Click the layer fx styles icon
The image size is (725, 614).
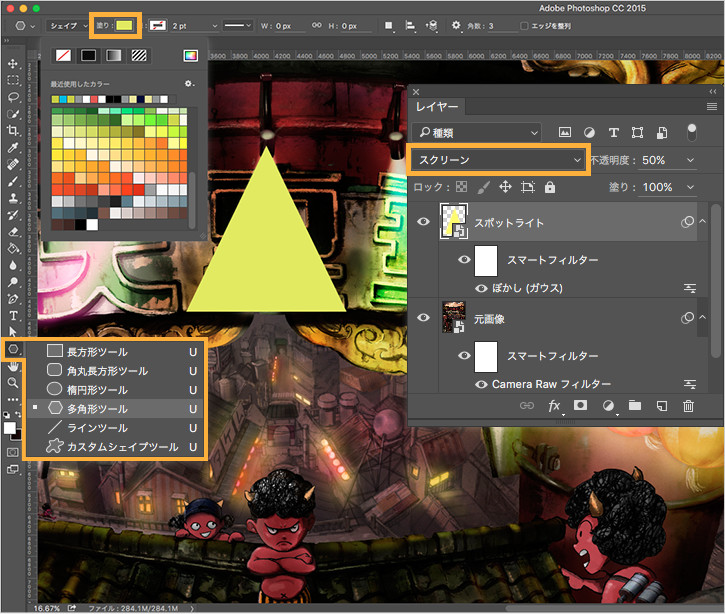[x=554, y=406]
